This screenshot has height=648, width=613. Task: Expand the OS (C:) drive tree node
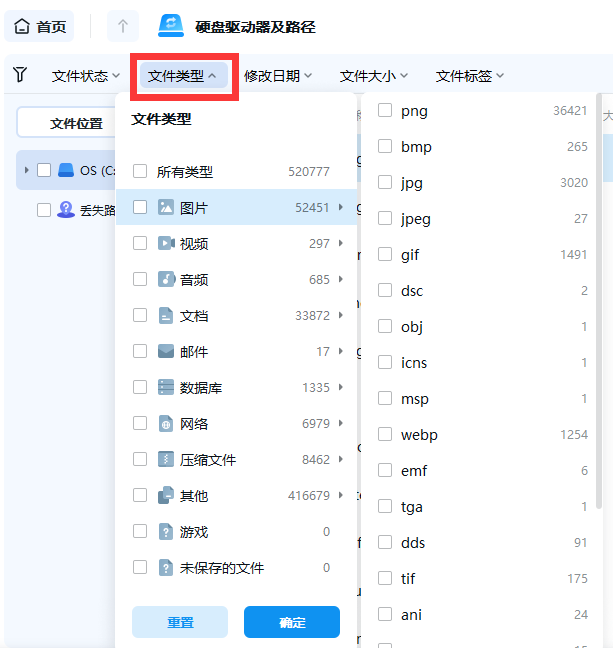click(x=26, y=170)
